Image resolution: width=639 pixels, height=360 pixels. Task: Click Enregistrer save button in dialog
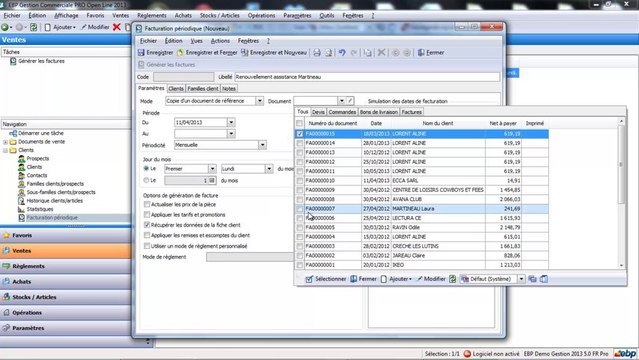(155, 53)
